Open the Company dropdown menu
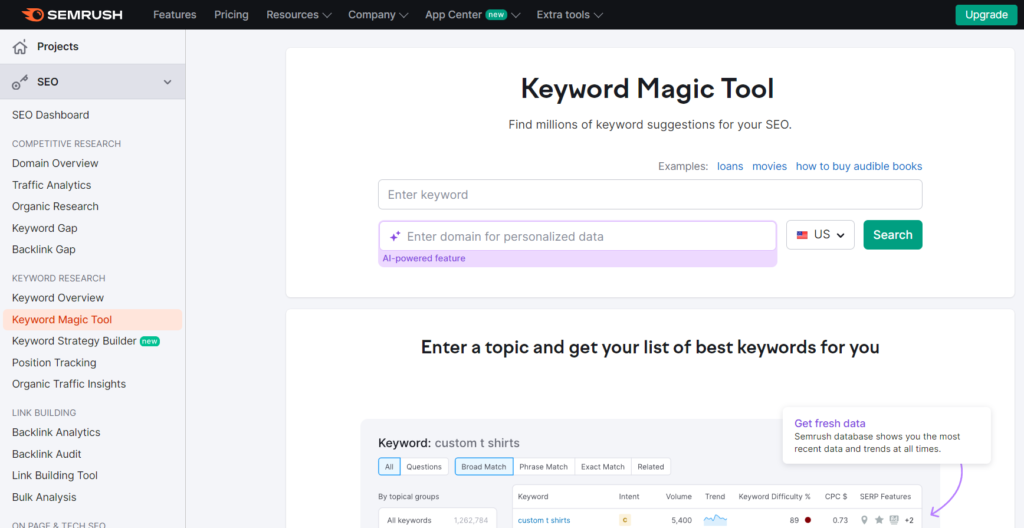The height and width of the screenshot is (528, 1024). click(378, 14)
